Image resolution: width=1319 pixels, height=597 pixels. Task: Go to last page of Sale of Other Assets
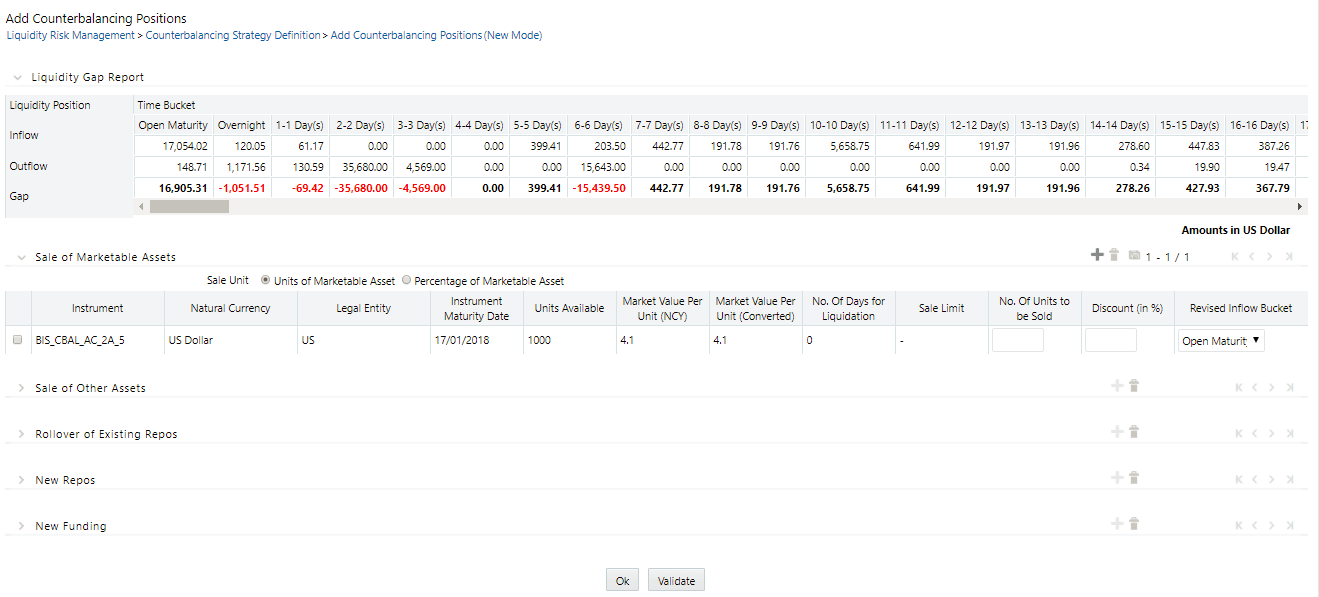[1289, 388]
